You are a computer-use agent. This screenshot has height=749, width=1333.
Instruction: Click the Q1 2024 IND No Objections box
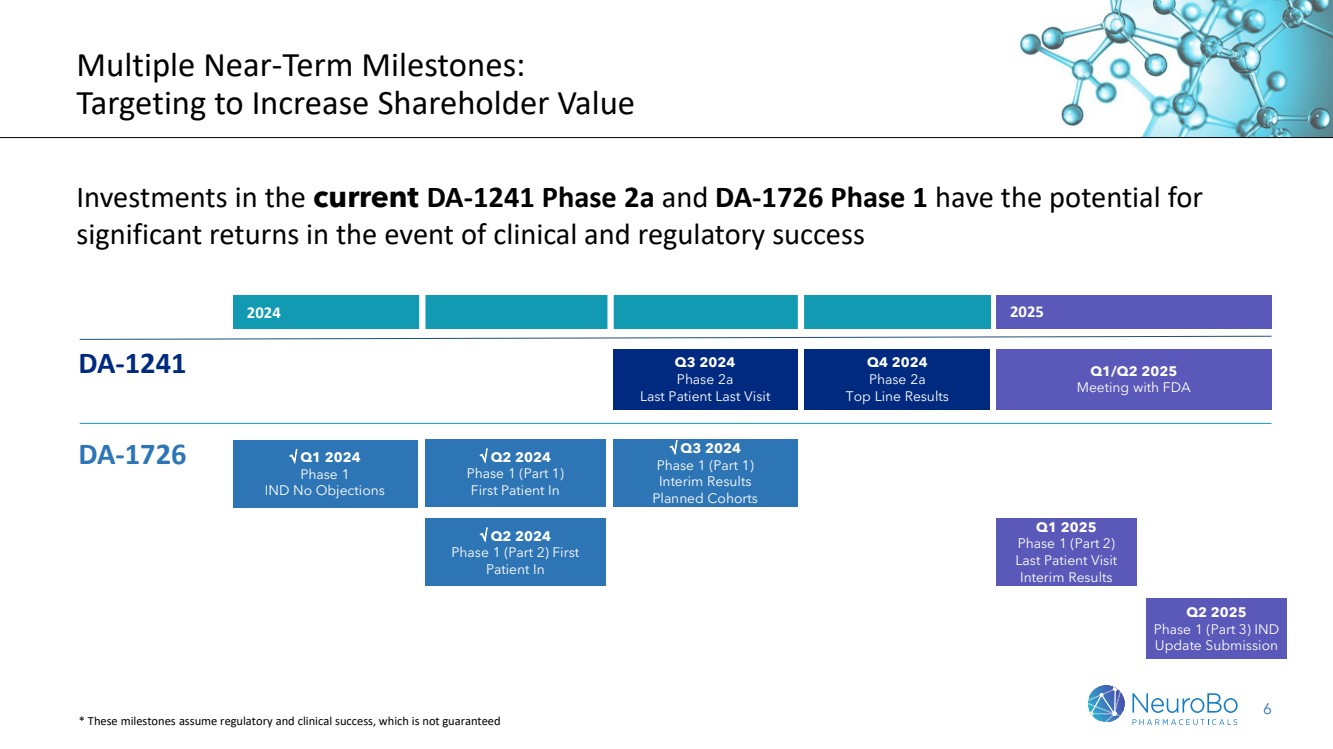pyautogui.click(x=325, y=474)
